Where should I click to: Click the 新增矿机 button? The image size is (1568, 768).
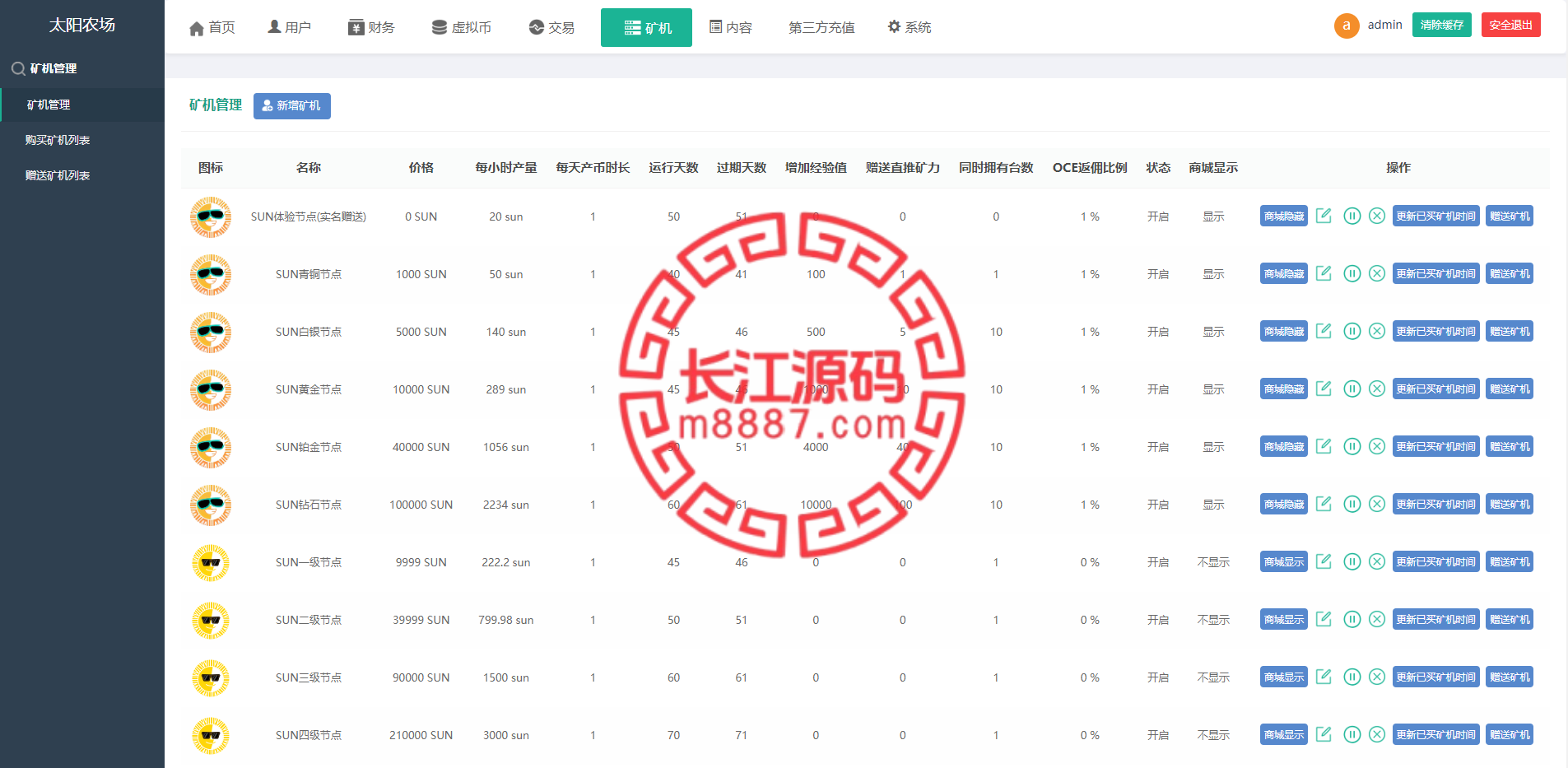point(292,106)
